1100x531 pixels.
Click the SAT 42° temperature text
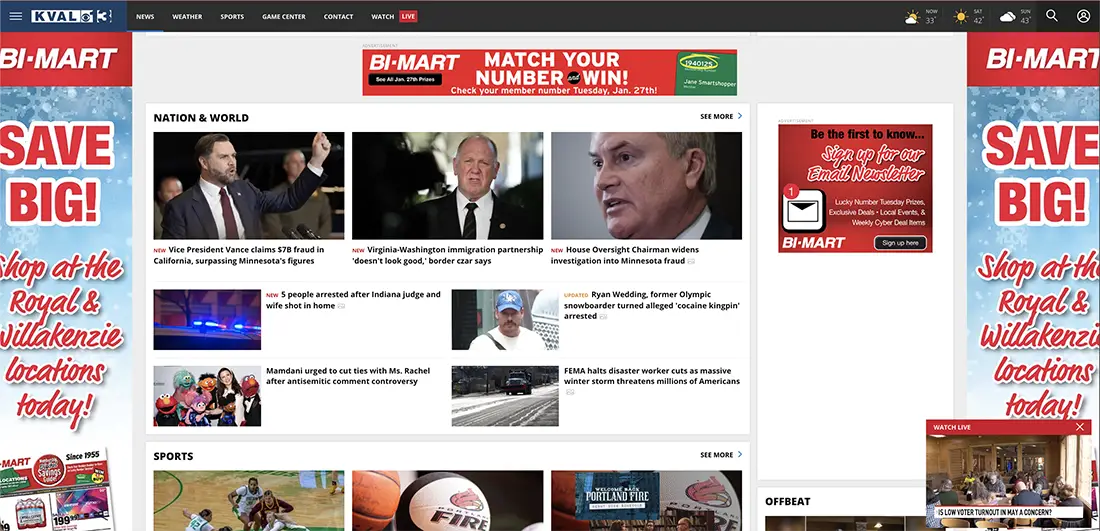(978, 20)
